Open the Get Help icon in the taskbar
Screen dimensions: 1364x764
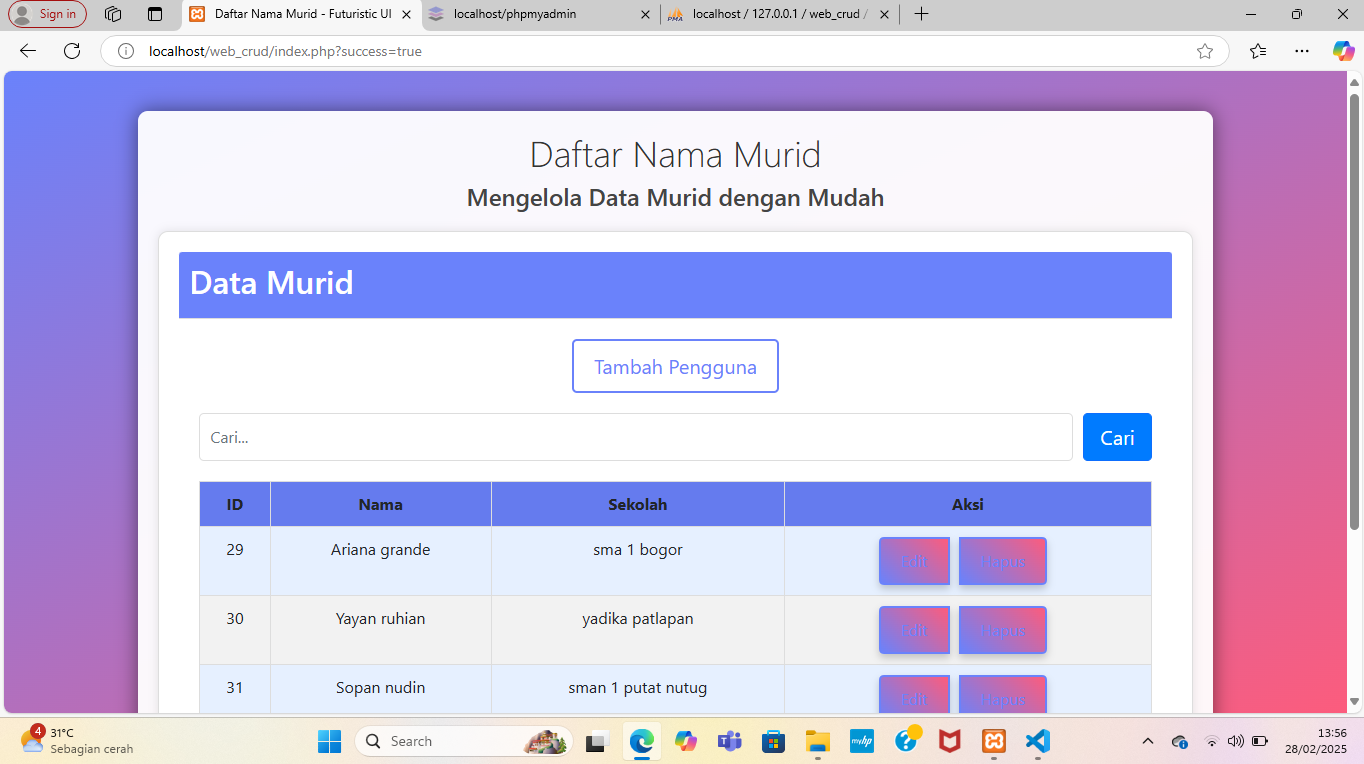tap(907, 739)
